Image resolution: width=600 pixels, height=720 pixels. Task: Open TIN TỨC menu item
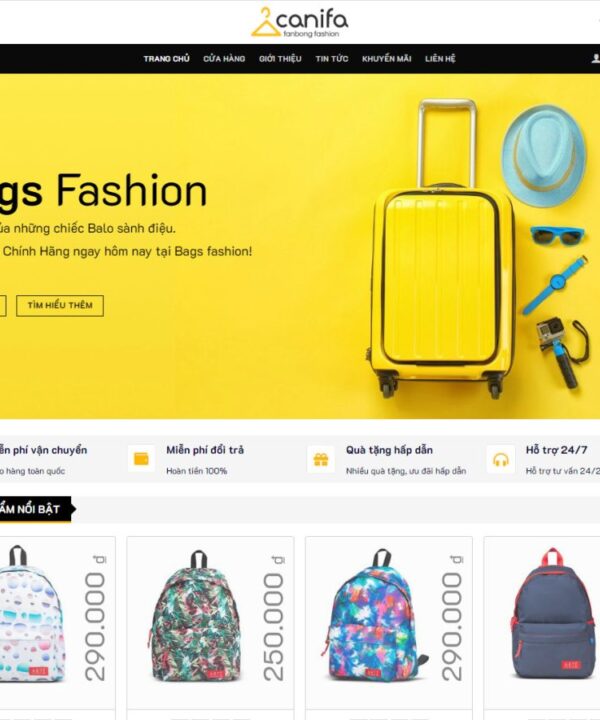coord(331,59)
